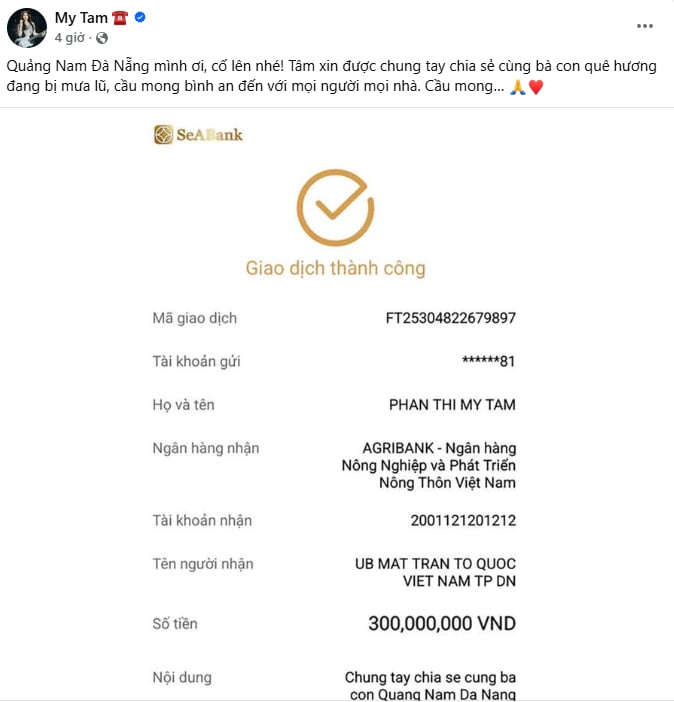674x702 pixels.
Task: Open the My Tam profile name link
Action: 81,17
